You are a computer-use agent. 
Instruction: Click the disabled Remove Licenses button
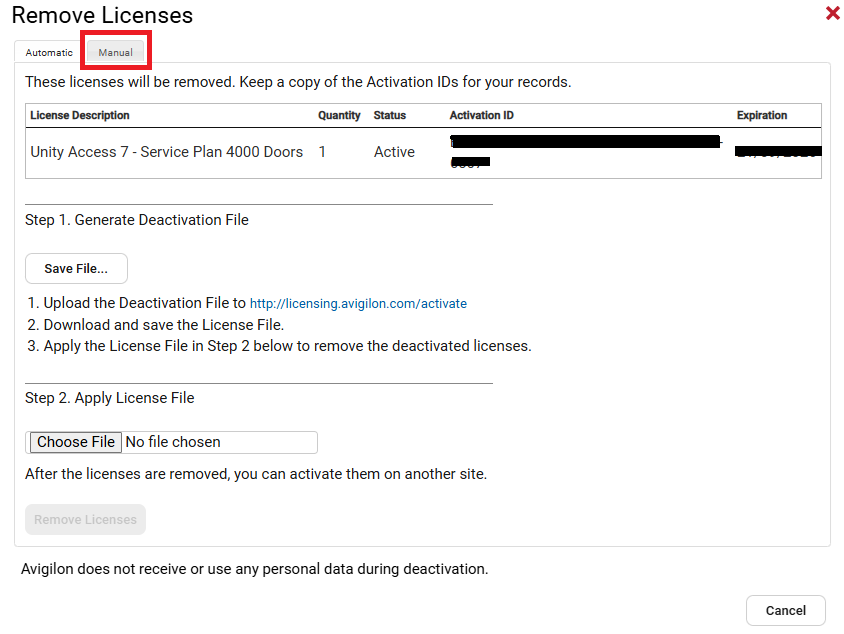[85, 519]
